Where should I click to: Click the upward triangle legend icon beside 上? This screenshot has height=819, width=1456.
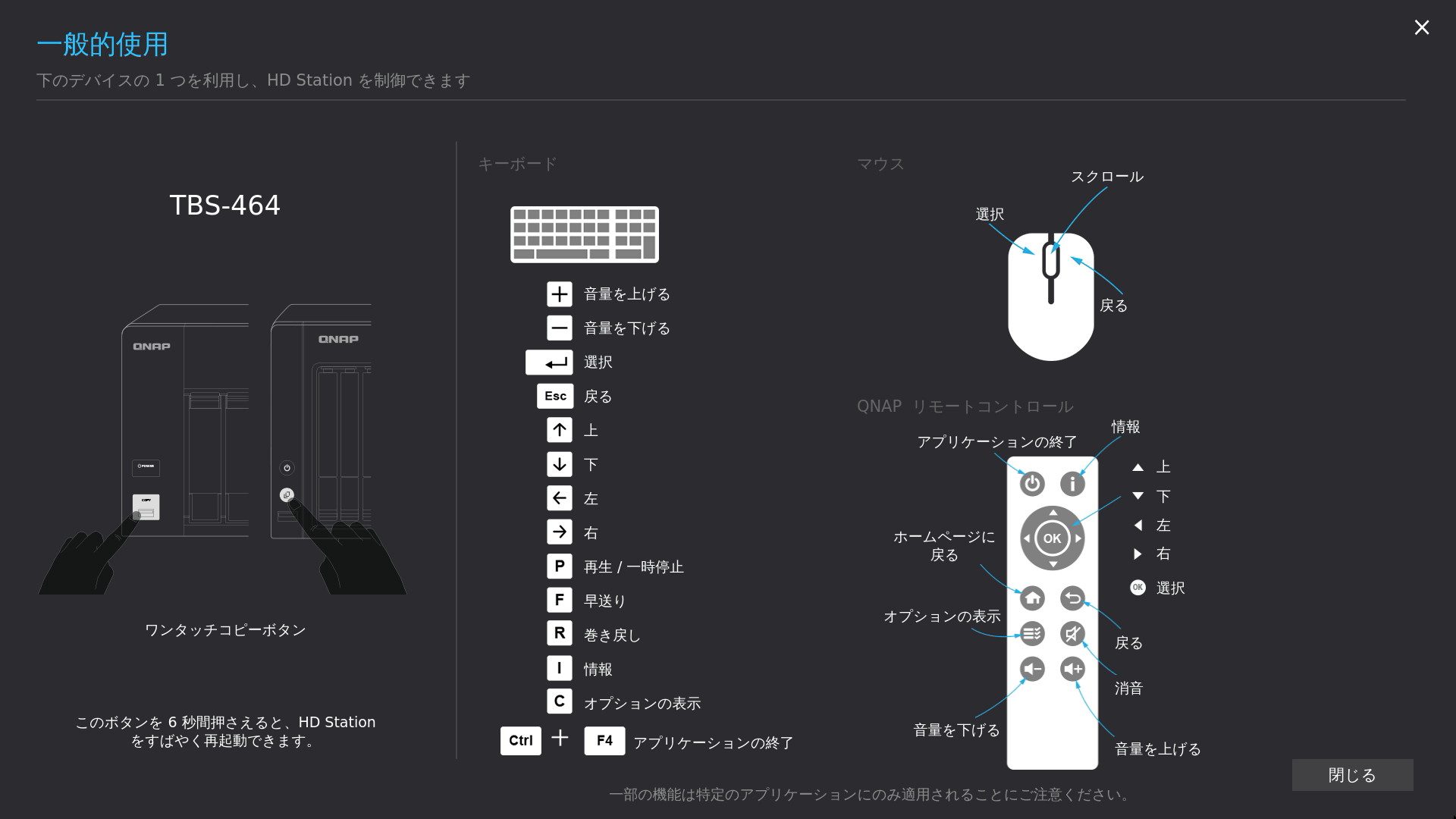[1137, 468]
